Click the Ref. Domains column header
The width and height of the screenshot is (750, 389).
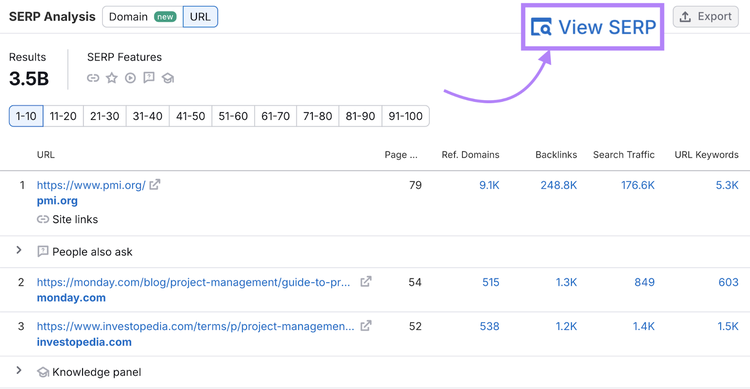(x=470, y=155)
